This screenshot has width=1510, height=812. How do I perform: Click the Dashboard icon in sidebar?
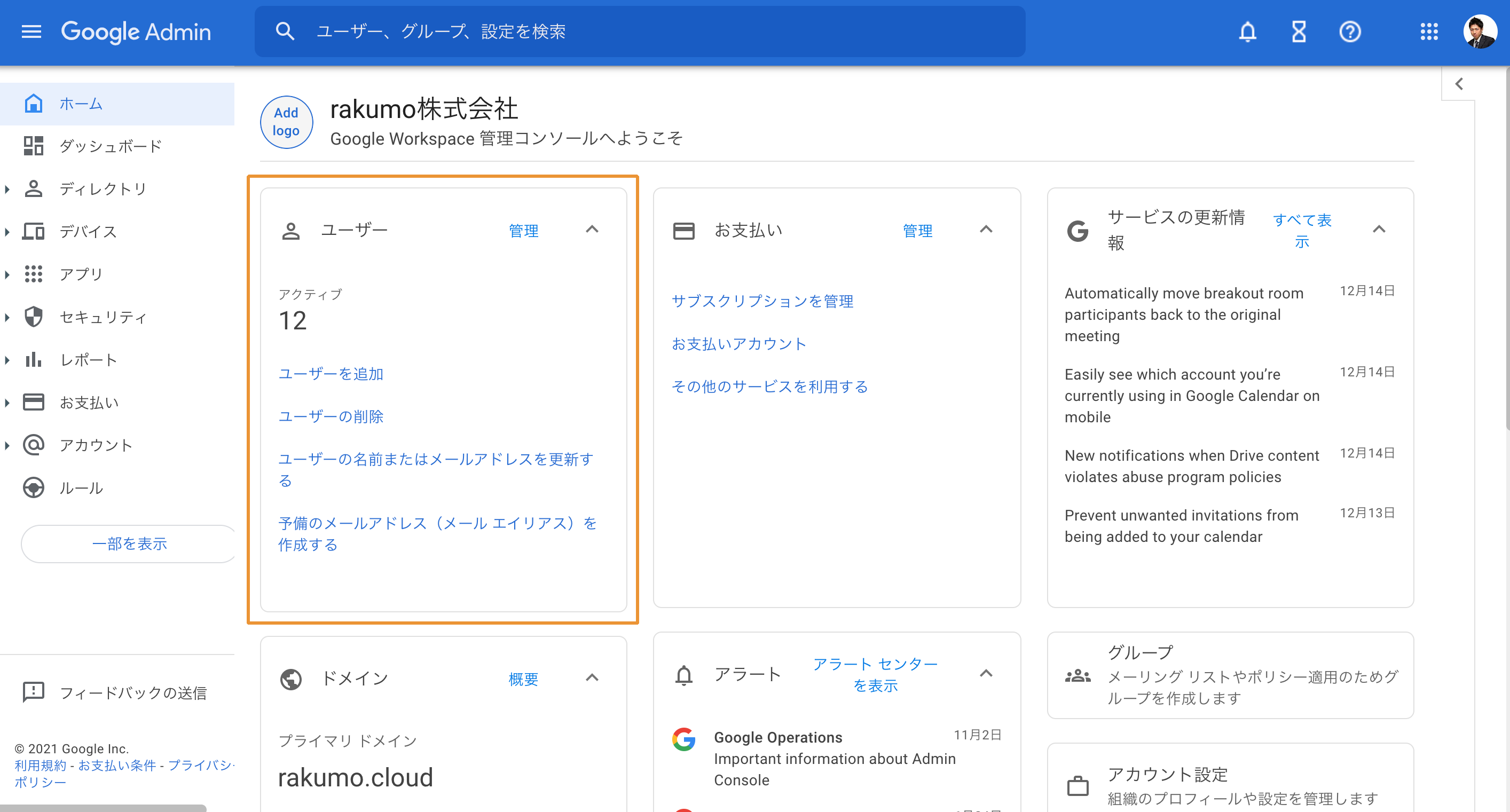34,146
